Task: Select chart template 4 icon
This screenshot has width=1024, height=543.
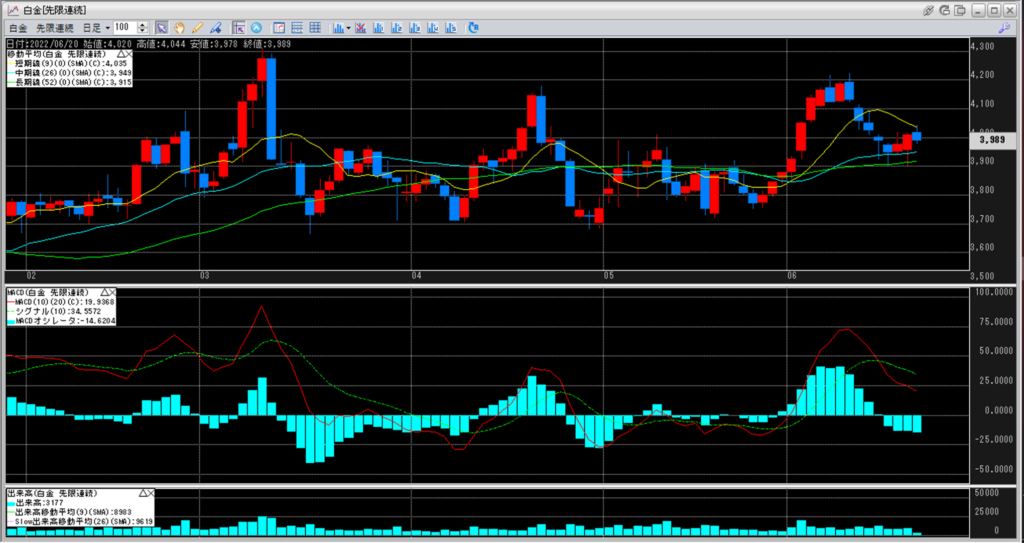Action: [432, 28]
